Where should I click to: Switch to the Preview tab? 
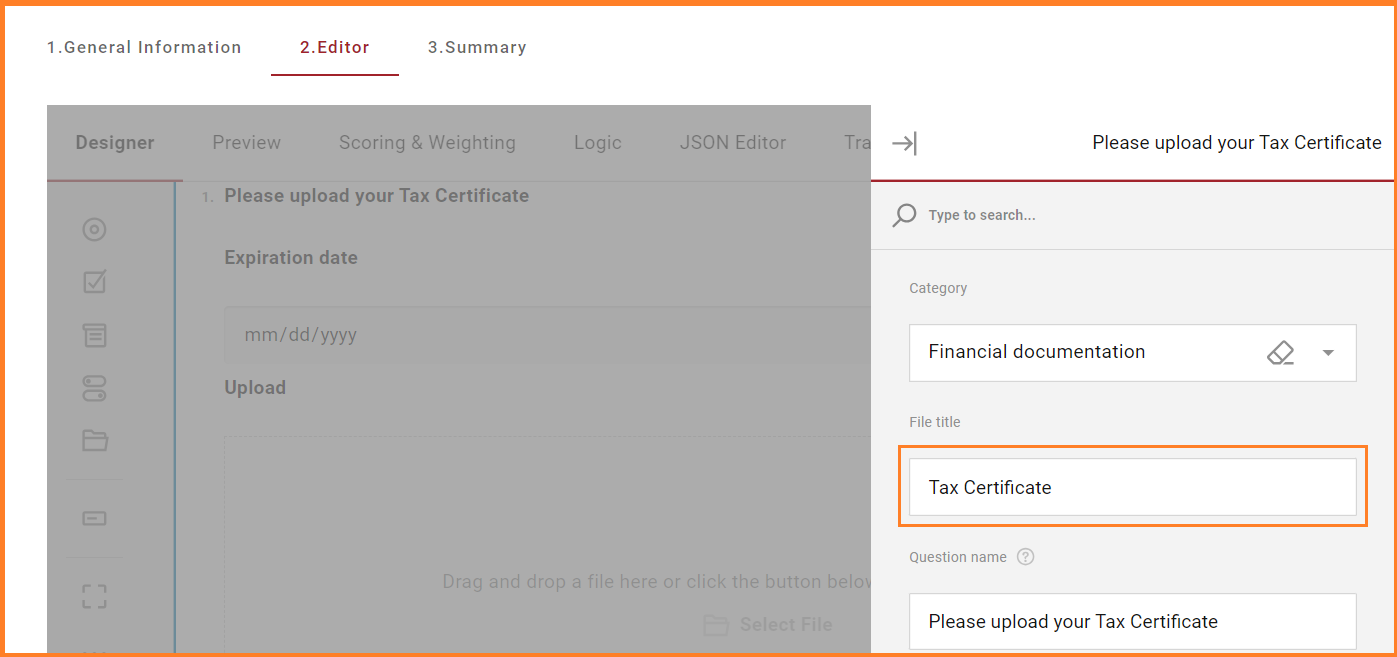[246, 143]
